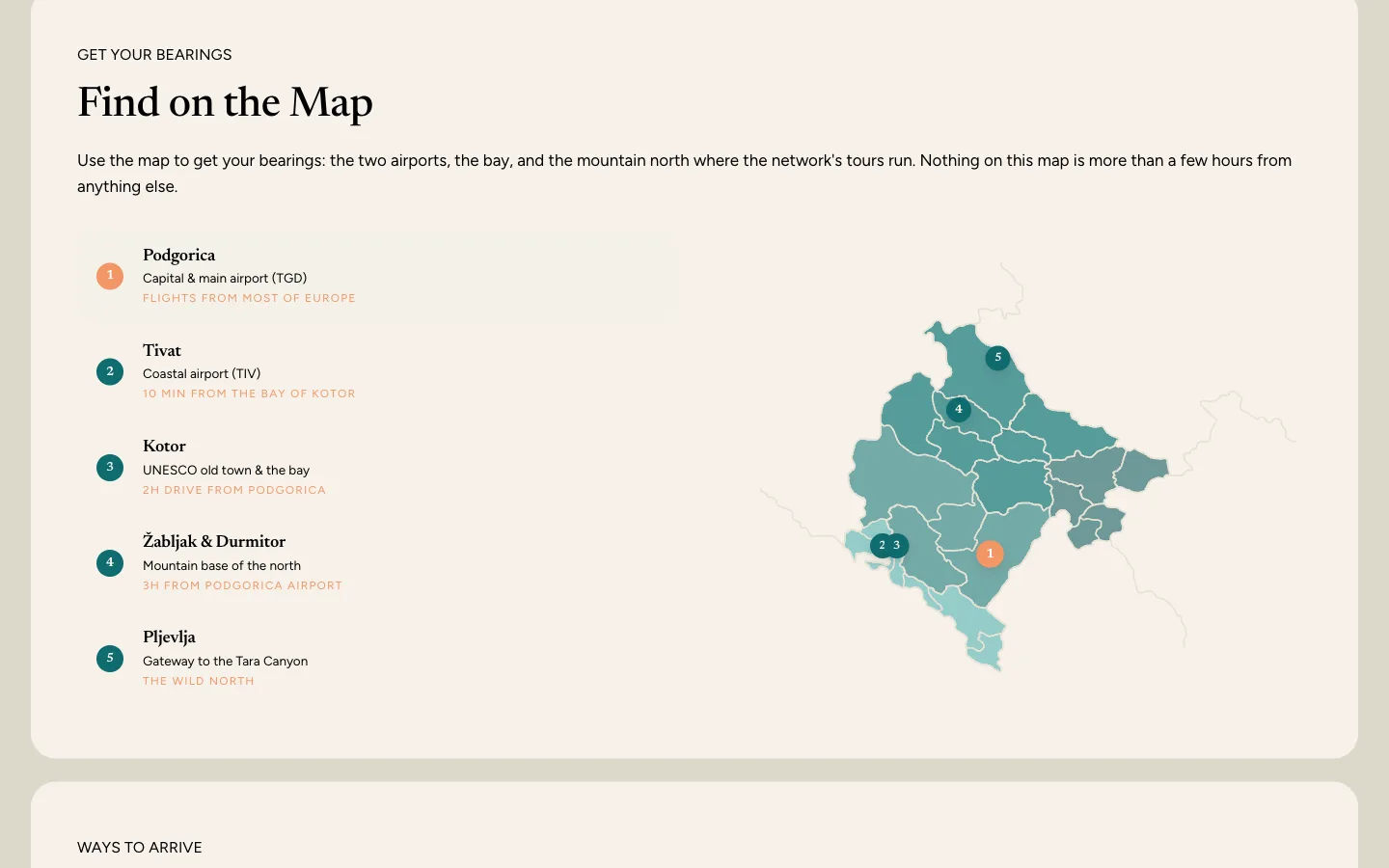This screenshot has width=1389, height=868.
Task: Open the Tivat location heading
Action: click(x=162, y=350)
